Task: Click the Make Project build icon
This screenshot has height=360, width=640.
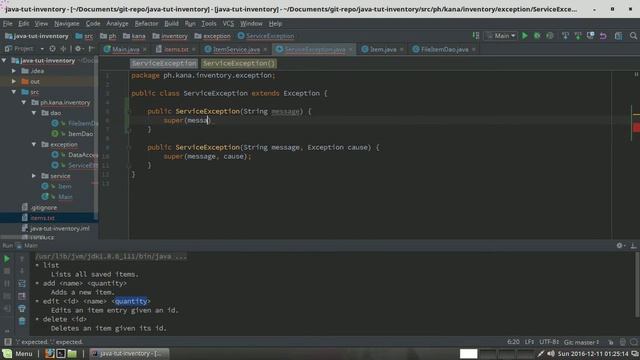Action: click(x=476, y=36)
